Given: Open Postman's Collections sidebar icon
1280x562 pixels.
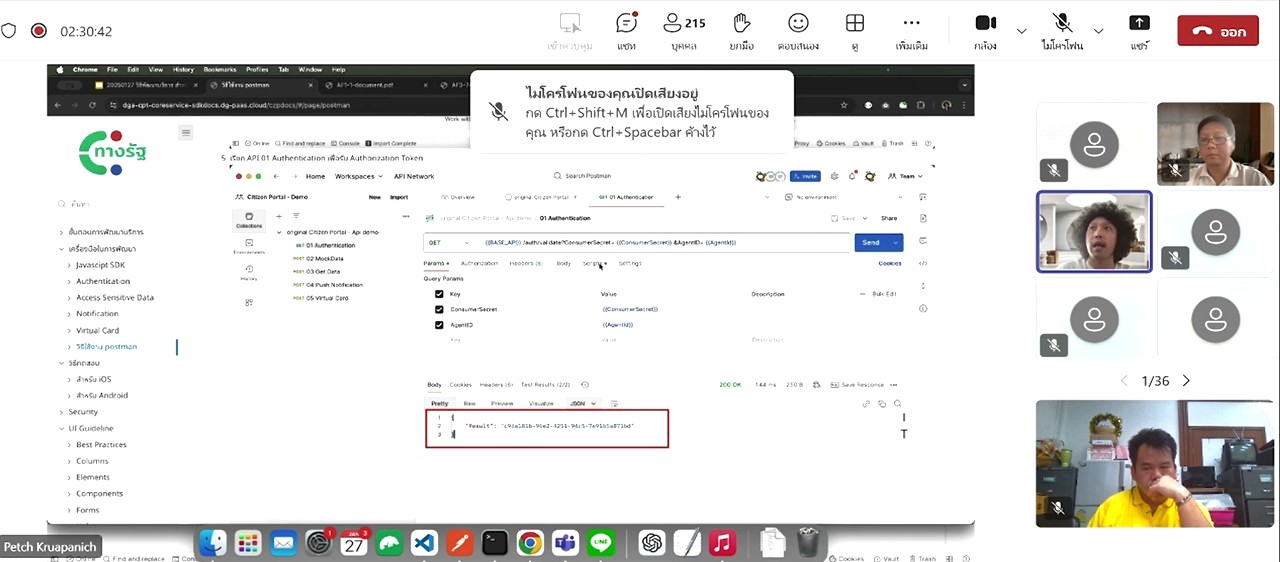Looking at the screenshot, I should [249, 220].
